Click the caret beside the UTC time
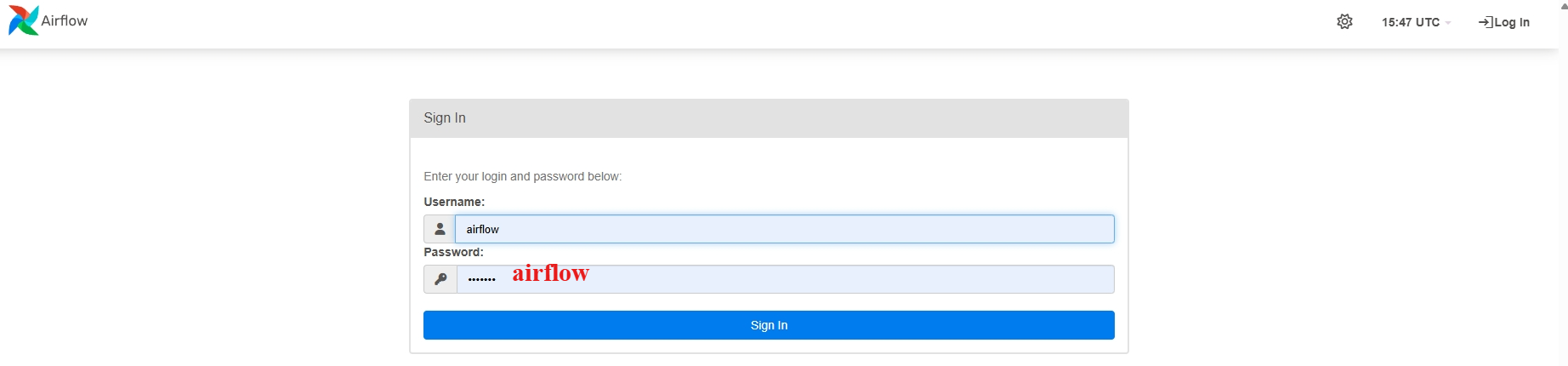1568x366 pixels. [x=1448, y=23]
